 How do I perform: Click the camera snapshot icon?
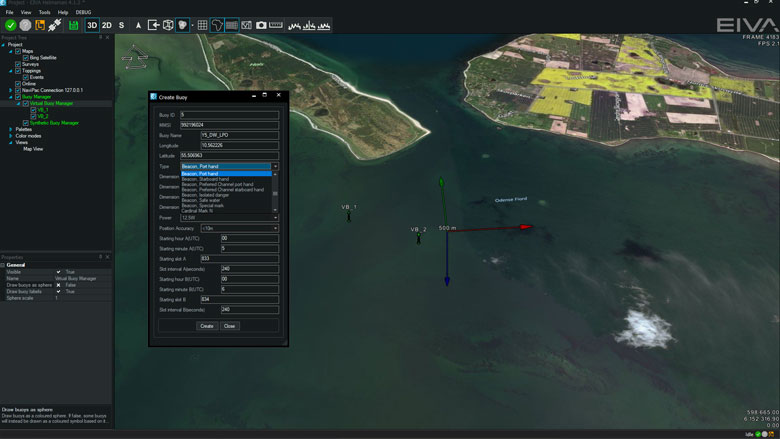click(261, 24)
